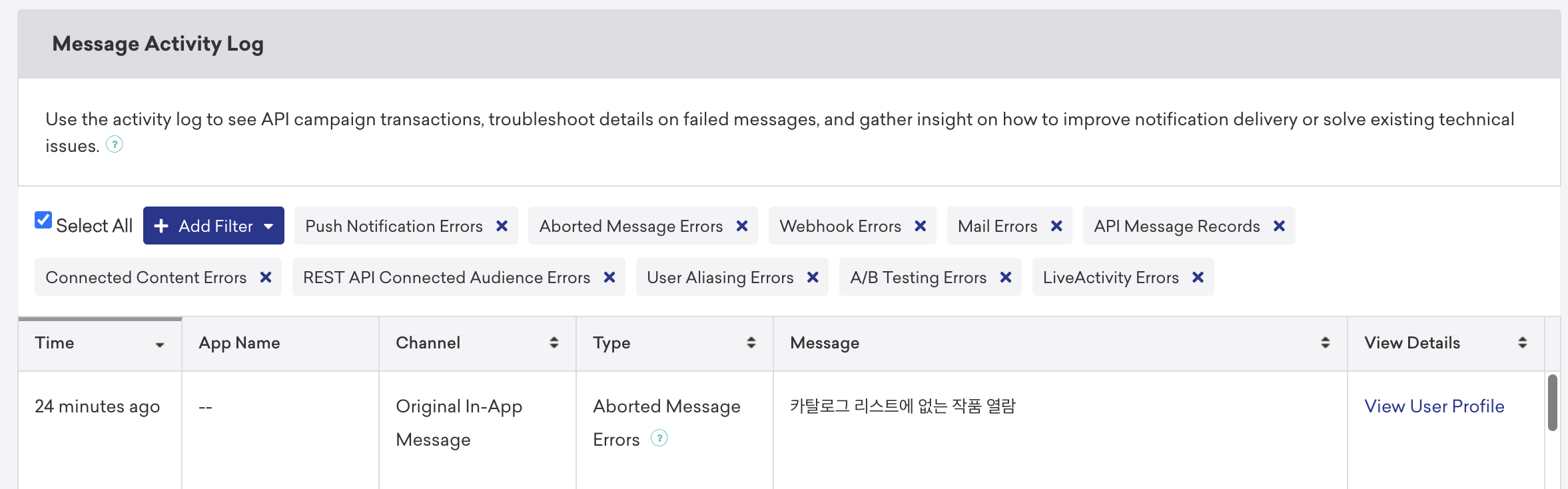Open the View User Profile link
The image size is (1568, 489).
pyautogui.click(x=1434, y=406)
